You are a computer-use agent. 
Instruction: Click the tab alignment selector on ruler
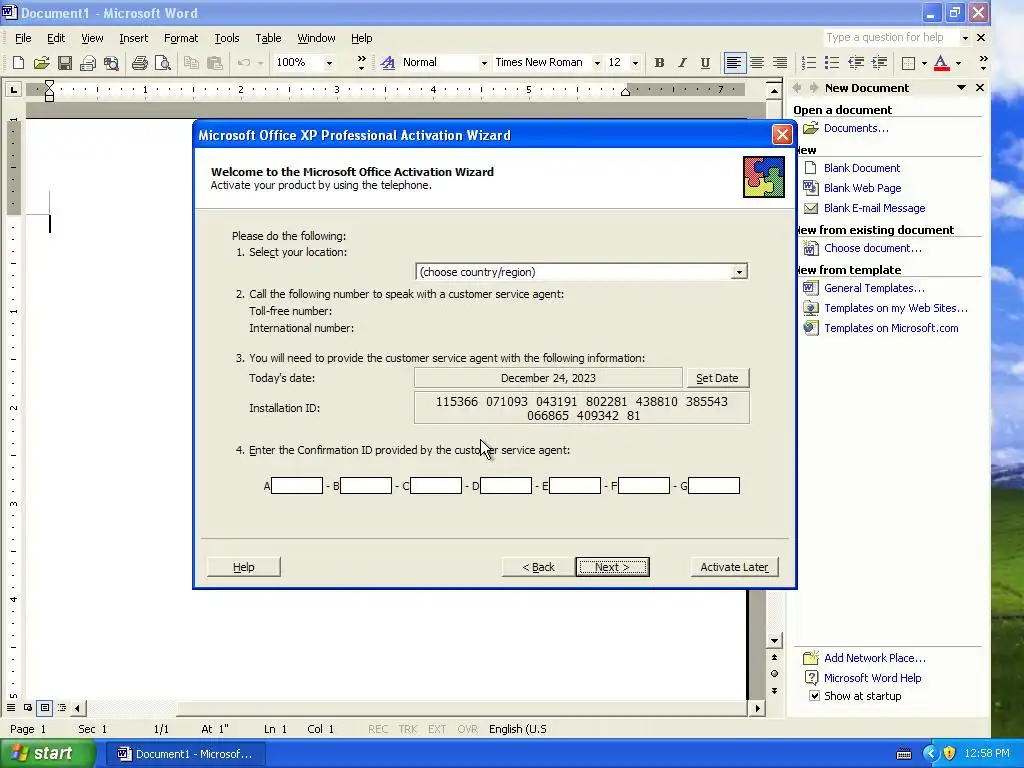(13, 89)
